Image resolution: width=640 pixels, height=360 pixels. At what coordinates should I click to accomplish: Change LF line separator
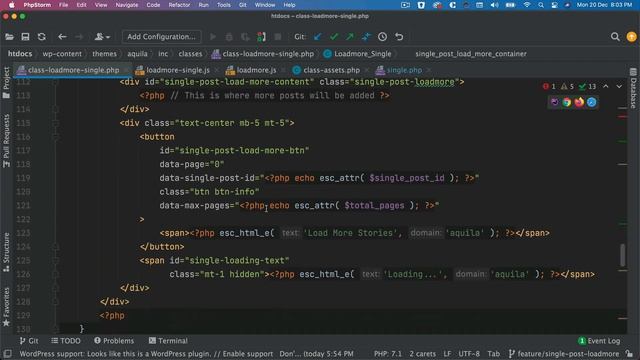point(447,354)
